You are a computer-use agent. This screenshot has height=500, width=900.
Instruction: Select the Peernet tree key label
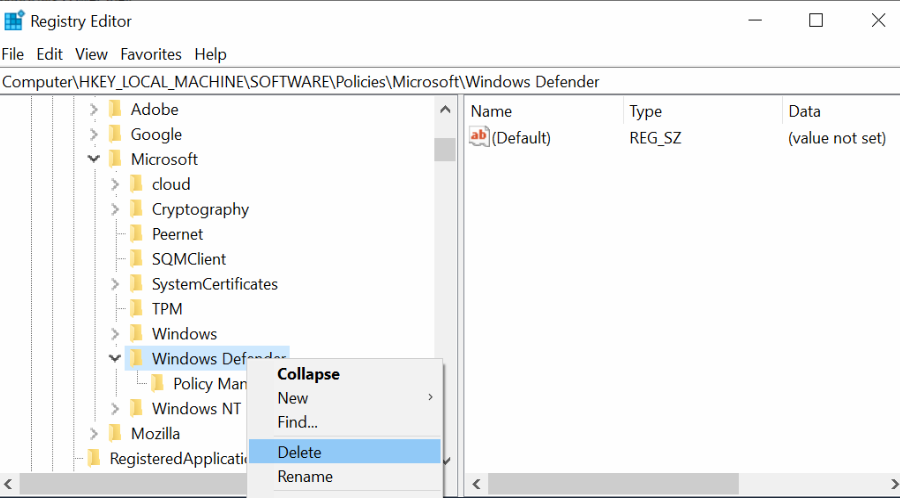click(177, 234)
